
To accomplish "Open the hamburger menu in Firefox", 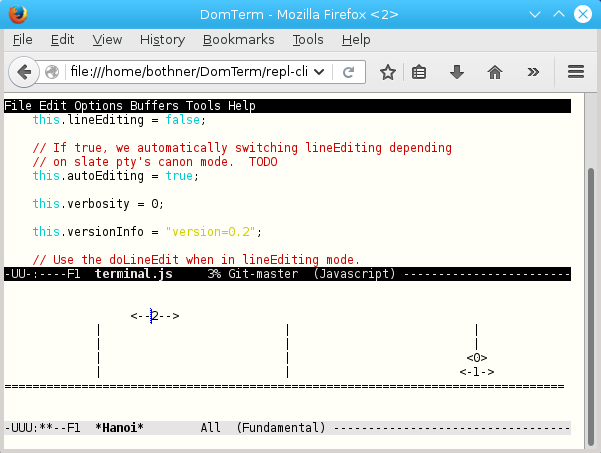I will pyautogui.click(x=575, y=72).
